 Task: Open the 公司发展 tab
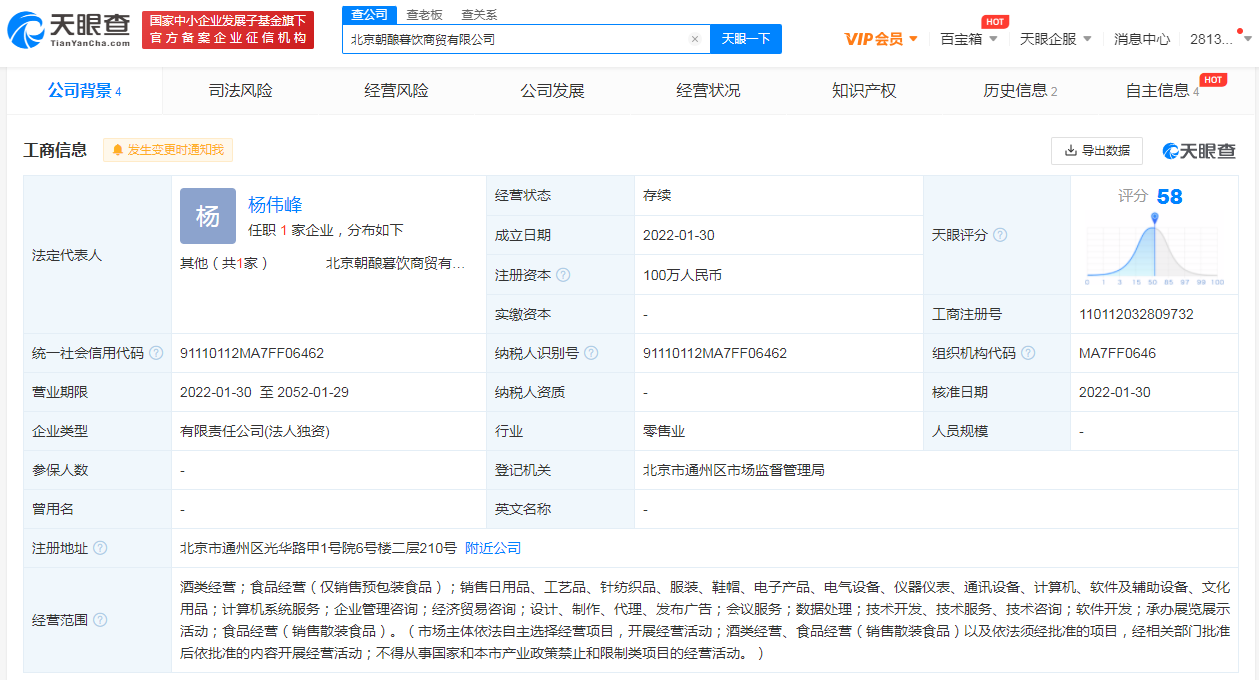pos(552,91)
